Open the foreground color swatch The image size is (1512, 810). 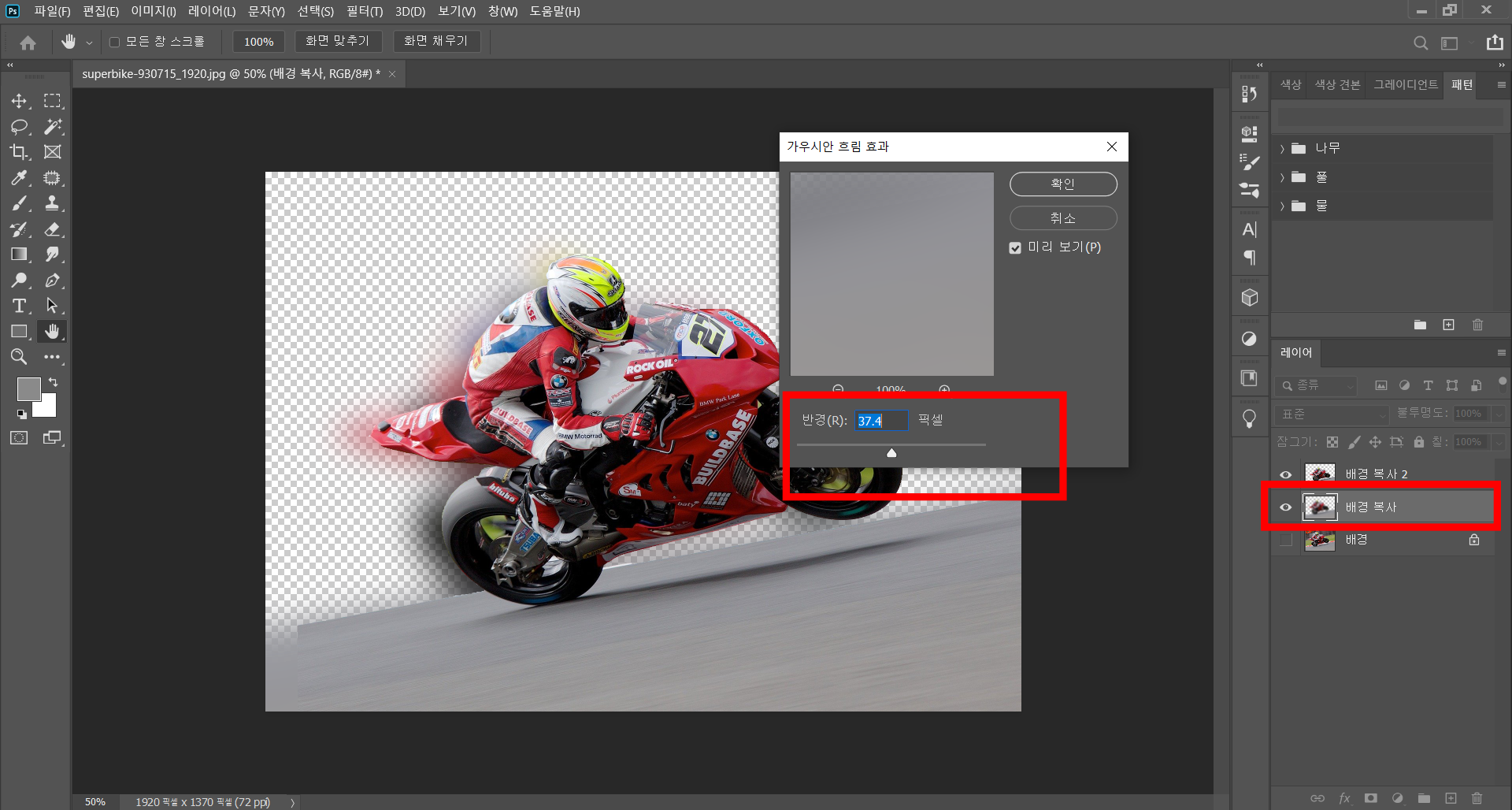[28, 388]
